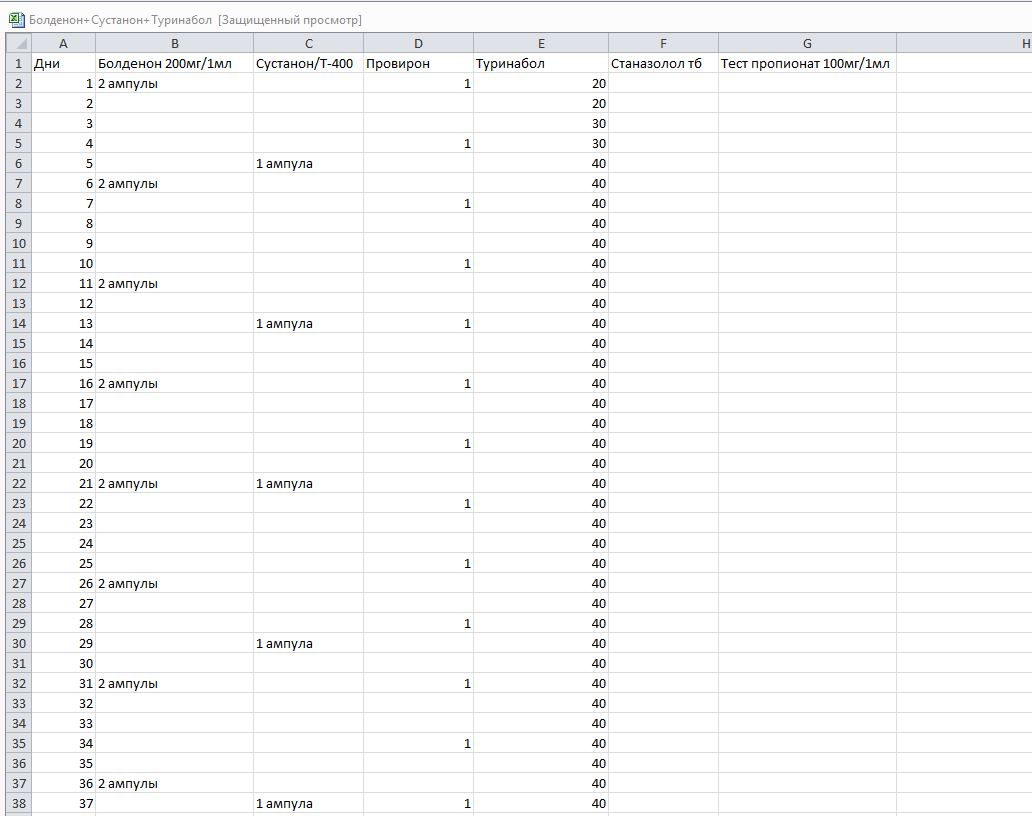
Task: Click the 'Провирон' header cell
Action: pyautogui.click(x=418, y=63)
